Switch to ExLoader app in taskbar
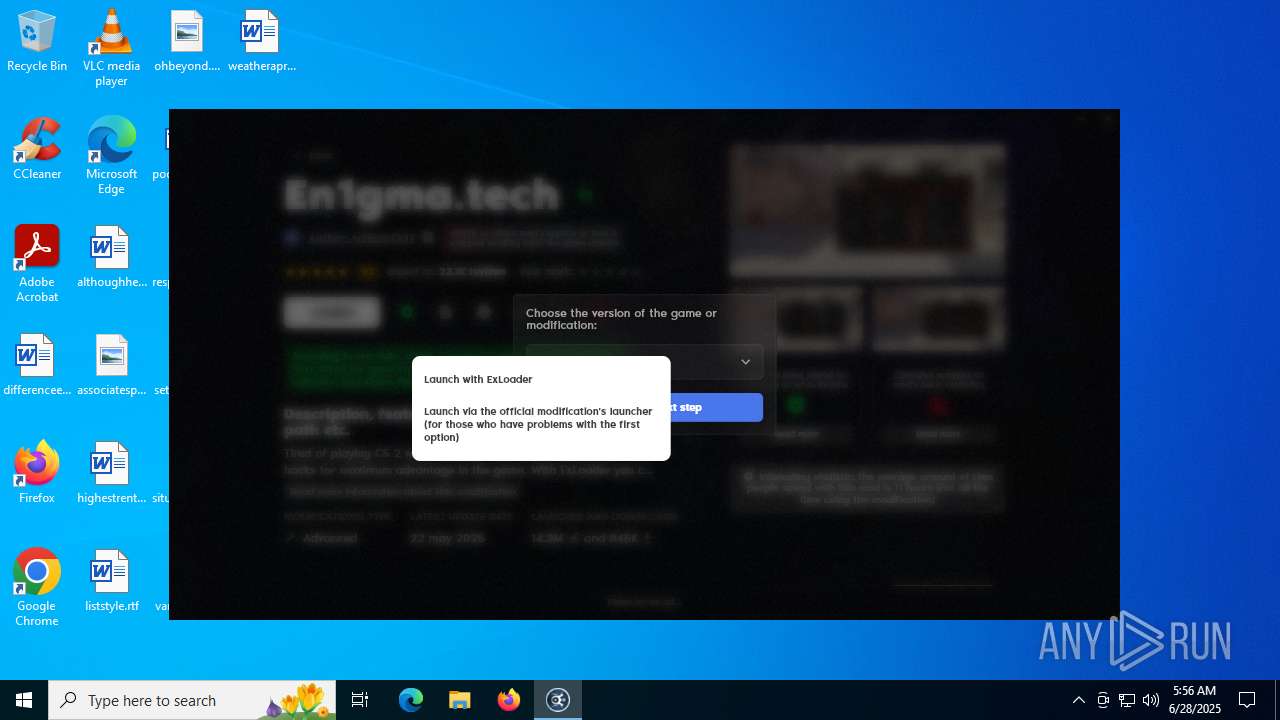The image size is (1280, 720). tap(557, 700)
